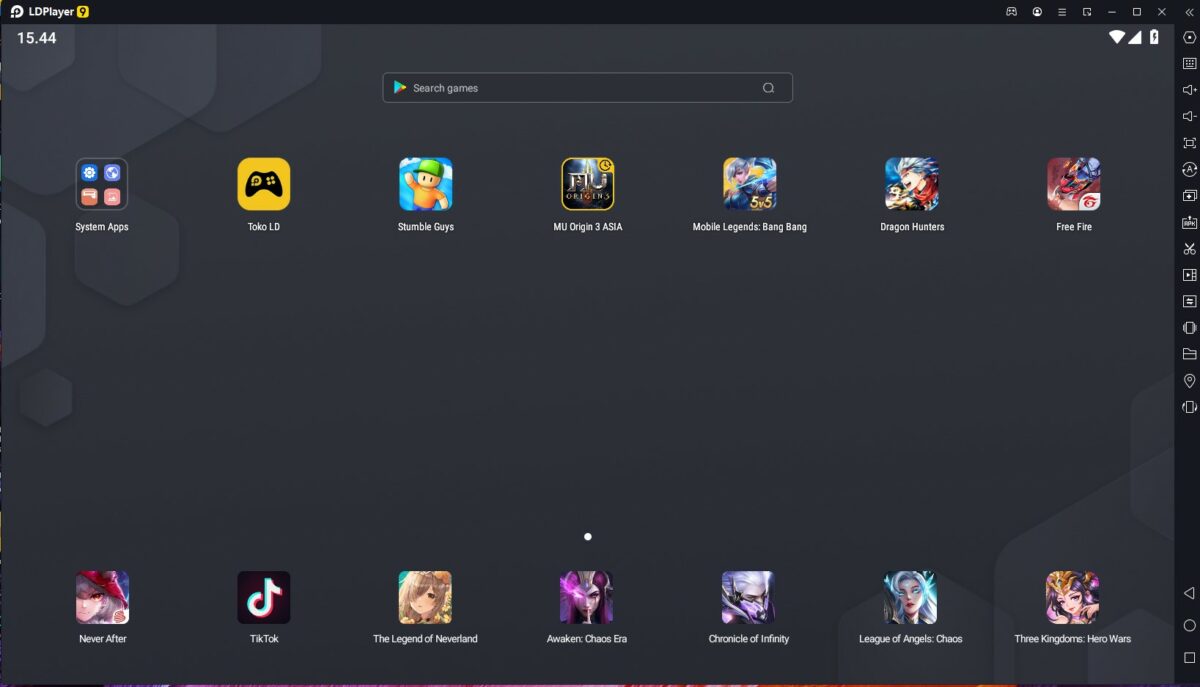Toggle fullscreen mode from the sidebar
1200x687 pixels.
tap(1189, 143)
